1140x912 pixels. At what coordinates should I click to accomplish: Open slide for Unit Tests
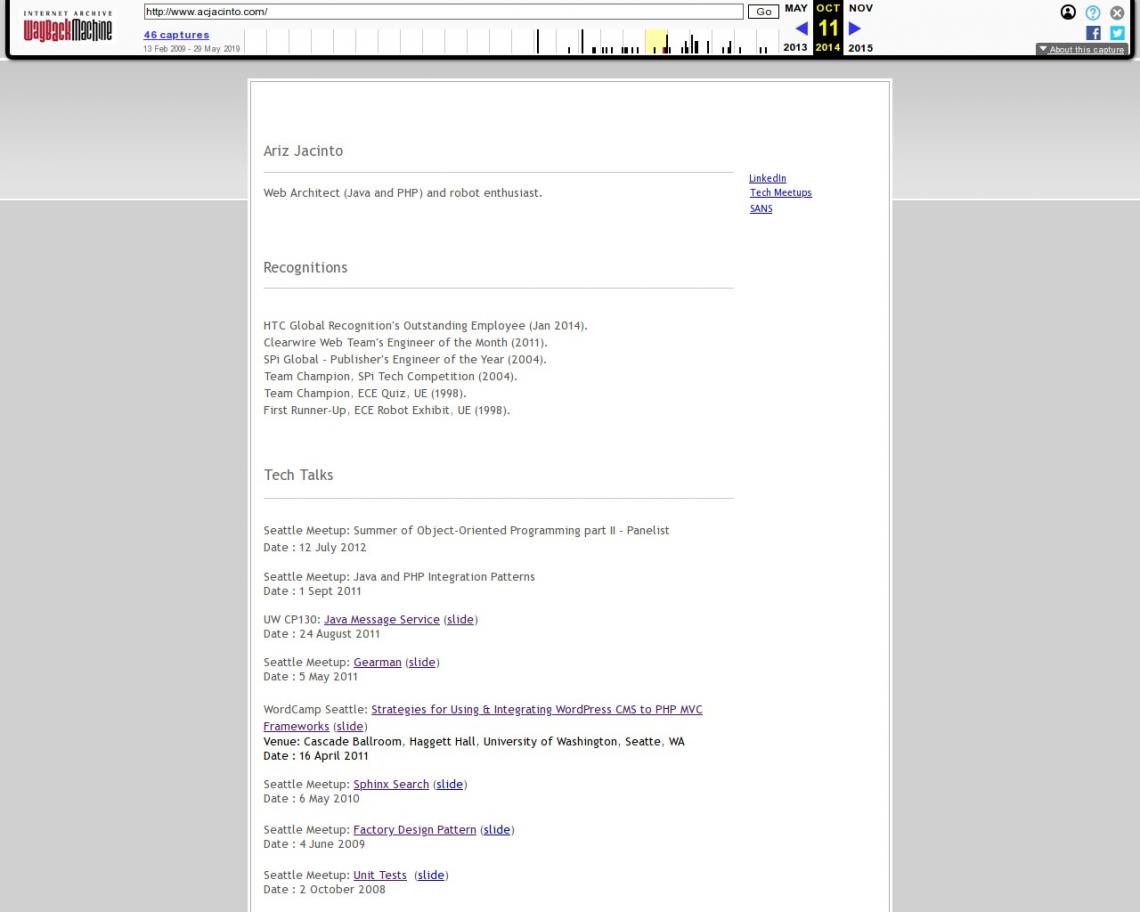click(430, 876)
